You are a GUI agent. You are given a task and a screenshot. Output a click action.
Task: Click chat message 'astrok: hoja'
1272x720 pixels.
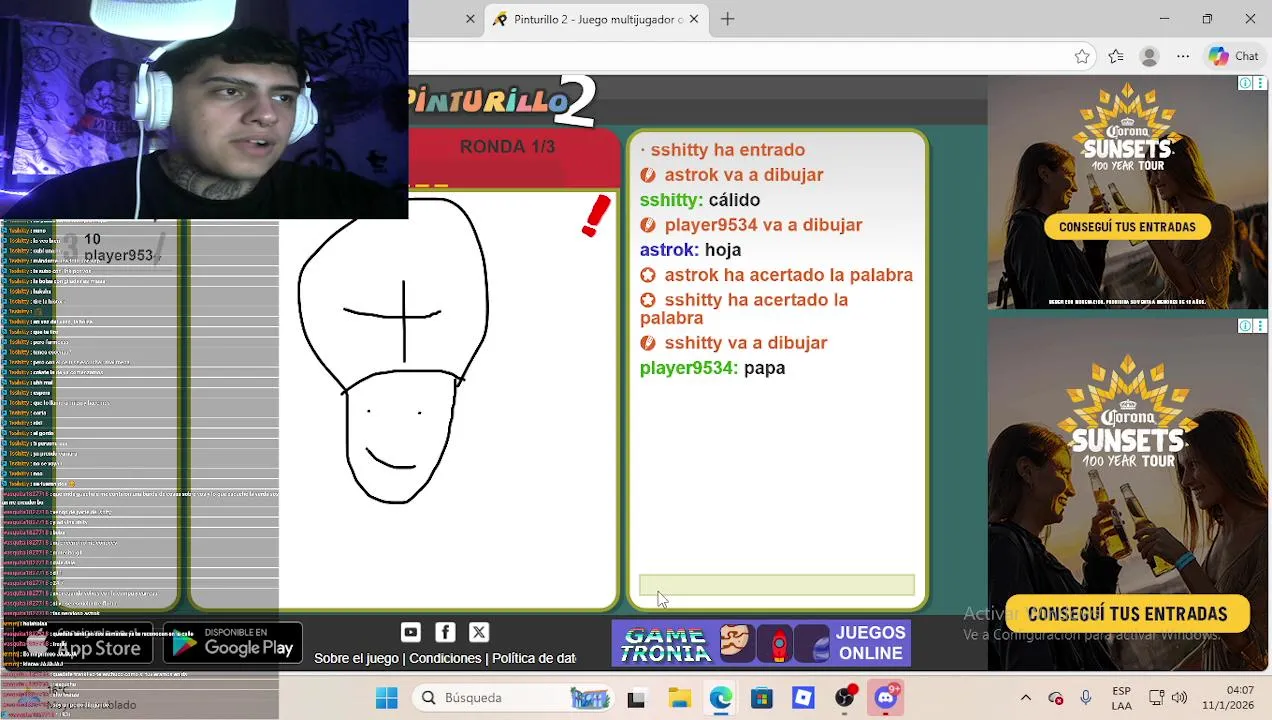coord(690,250)
